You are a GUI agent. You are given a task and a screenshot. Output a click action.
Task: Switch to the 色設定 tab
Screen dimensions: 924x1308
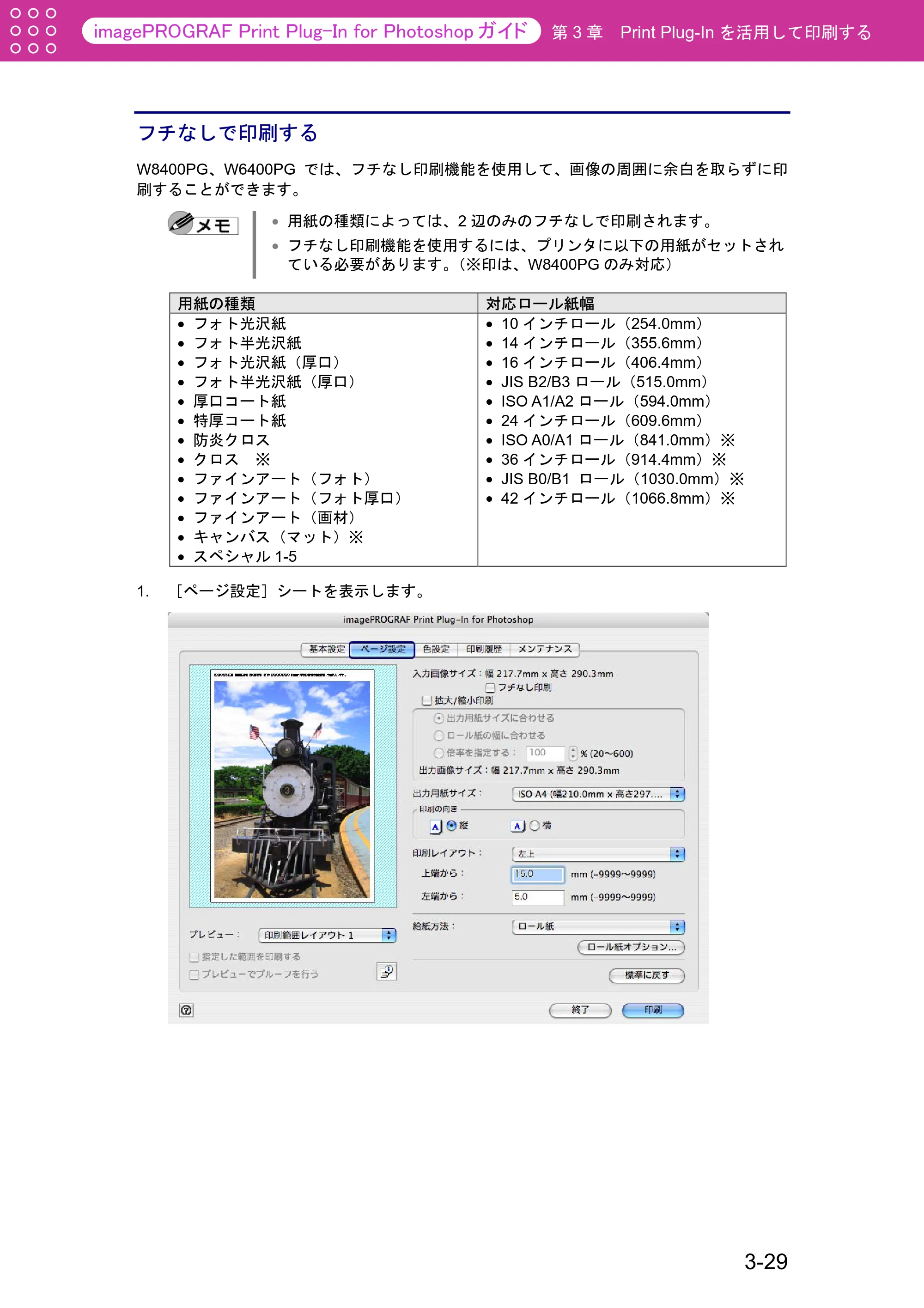point(436,650)
